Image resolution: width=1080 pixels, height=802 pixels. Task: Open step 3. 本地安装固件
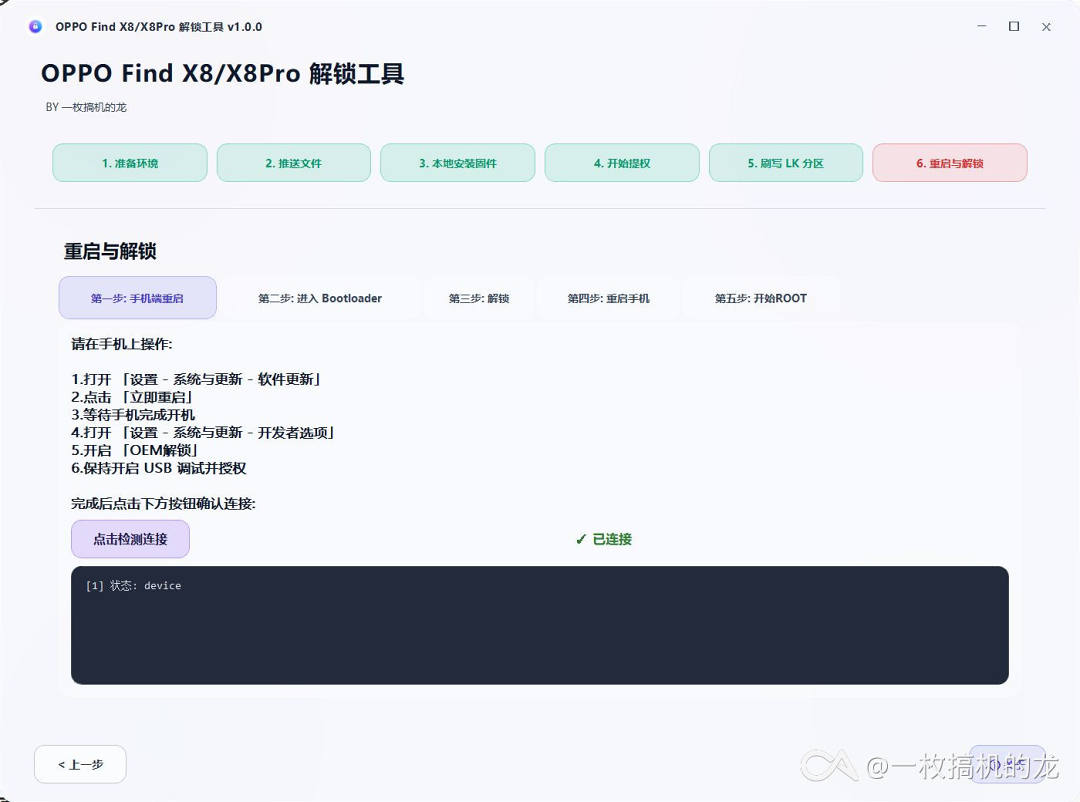pos(458,163)
